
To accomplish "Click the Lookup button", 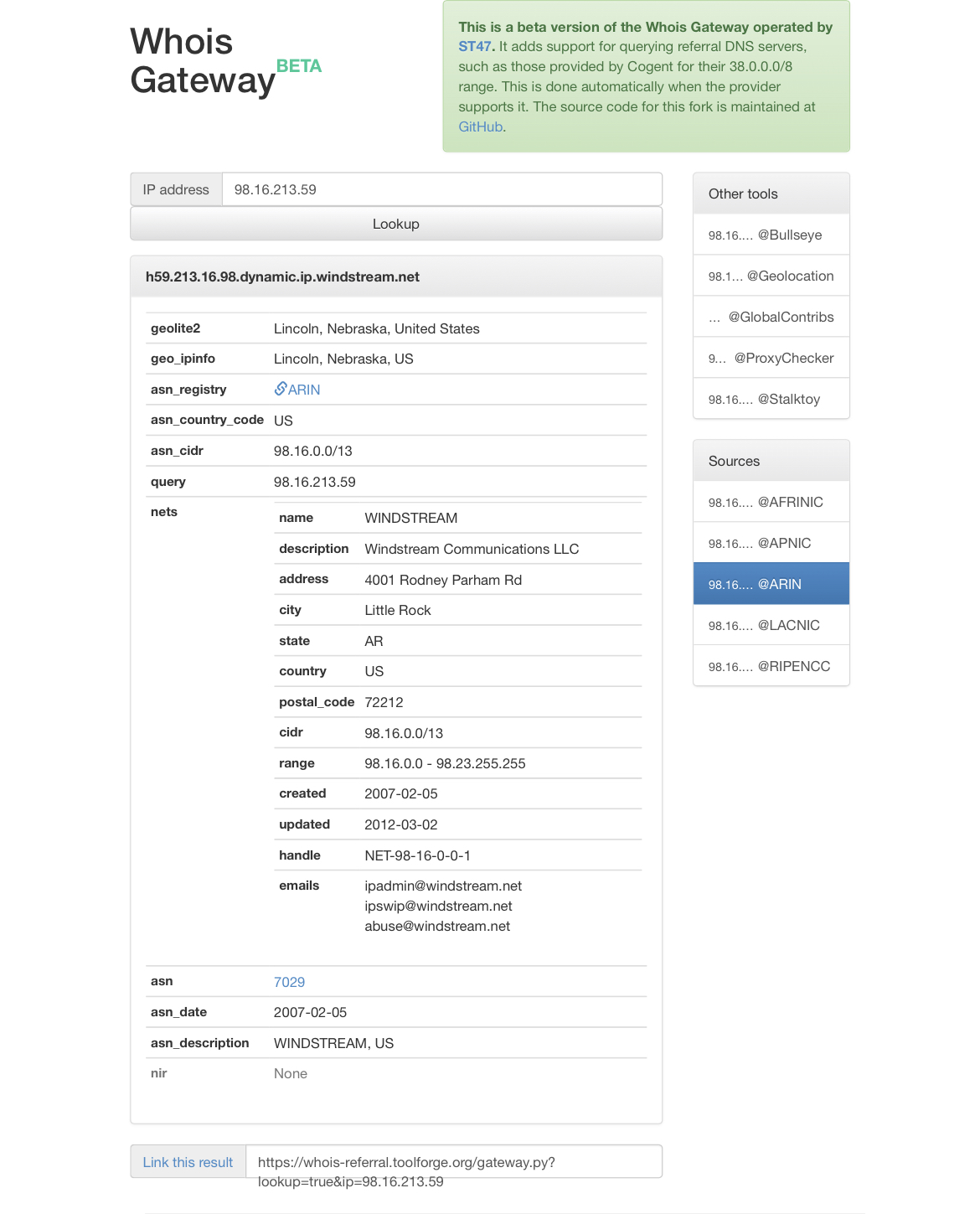I will tap(396, 224).
